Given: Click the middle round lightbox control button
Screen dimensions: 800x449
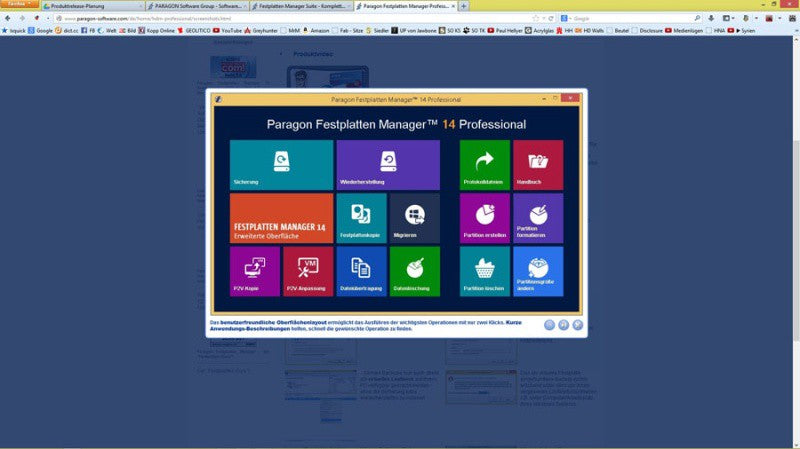Looking at the screenshot, I should coord(563,325).
